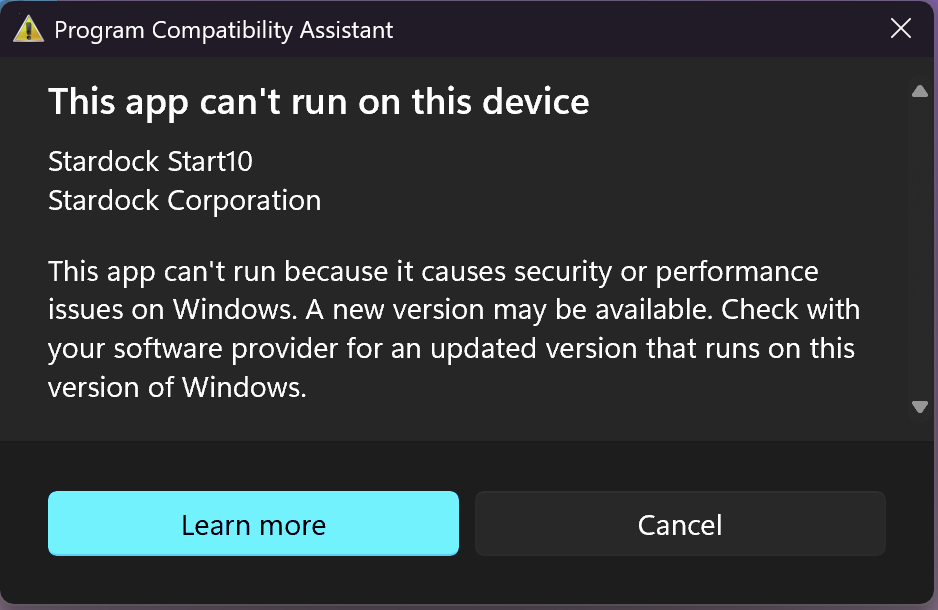Click the heading This app can't run
938x610 pixels.
pyautogui.click(x=318, y=101)
